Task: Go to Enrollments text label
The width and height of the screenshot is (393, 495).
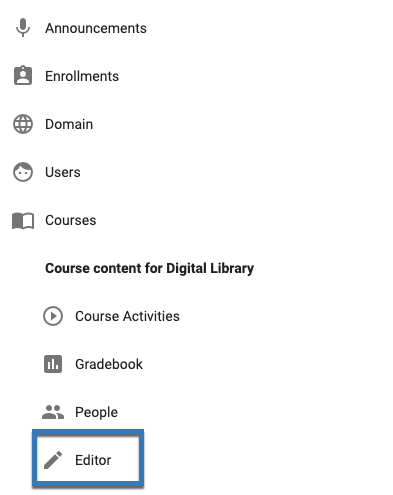Action: point(82,76)
